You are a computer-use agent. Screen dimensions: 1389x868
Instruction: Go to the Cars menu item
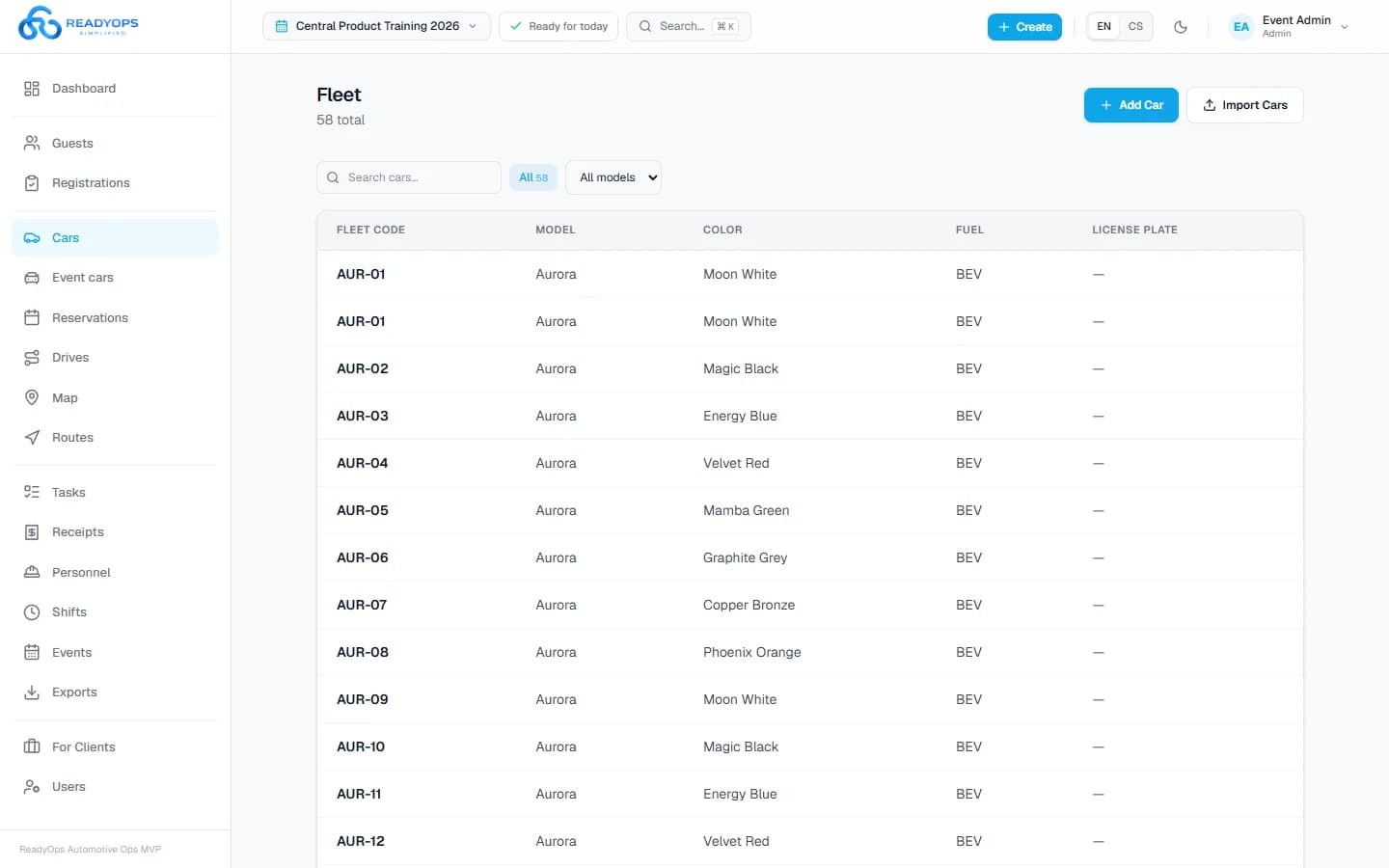pos(115,238)
